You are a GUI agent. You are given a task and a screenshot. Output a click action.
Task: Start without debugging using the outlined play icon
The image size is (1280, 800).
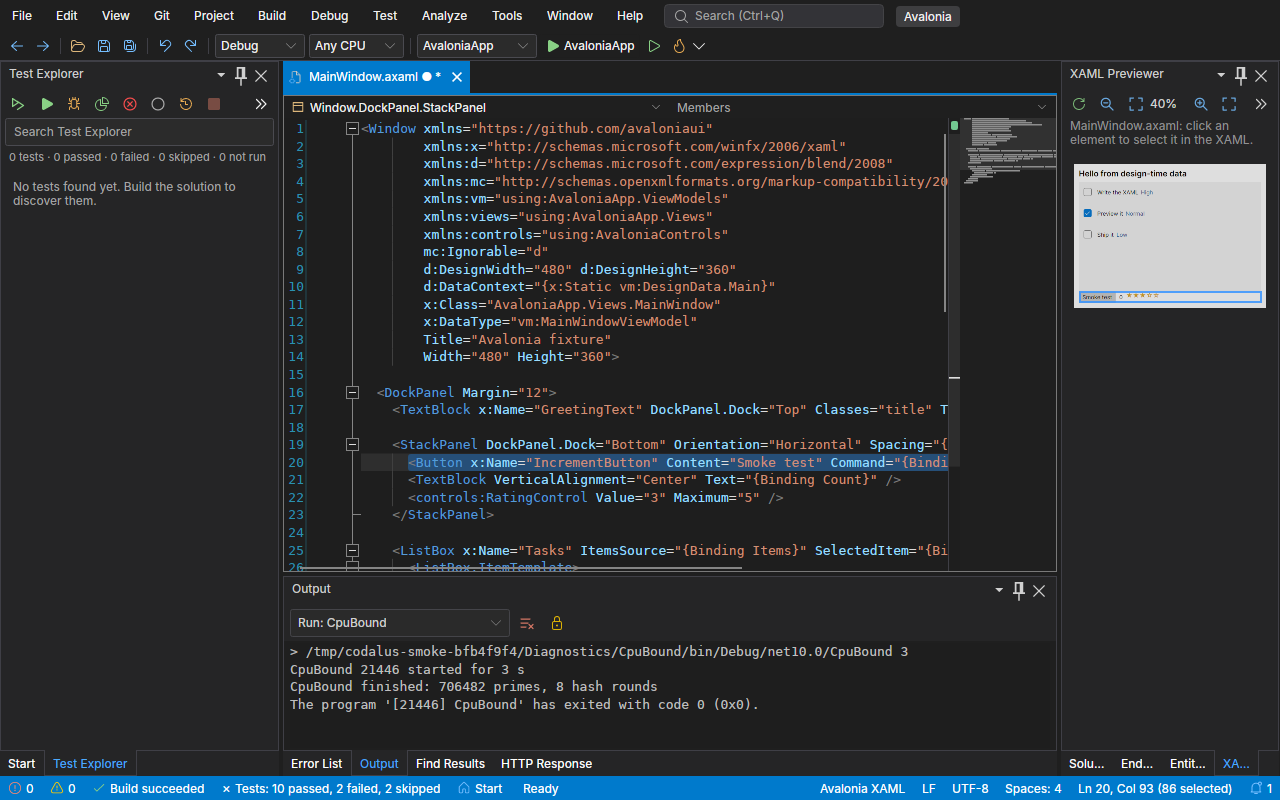(654, 46)
